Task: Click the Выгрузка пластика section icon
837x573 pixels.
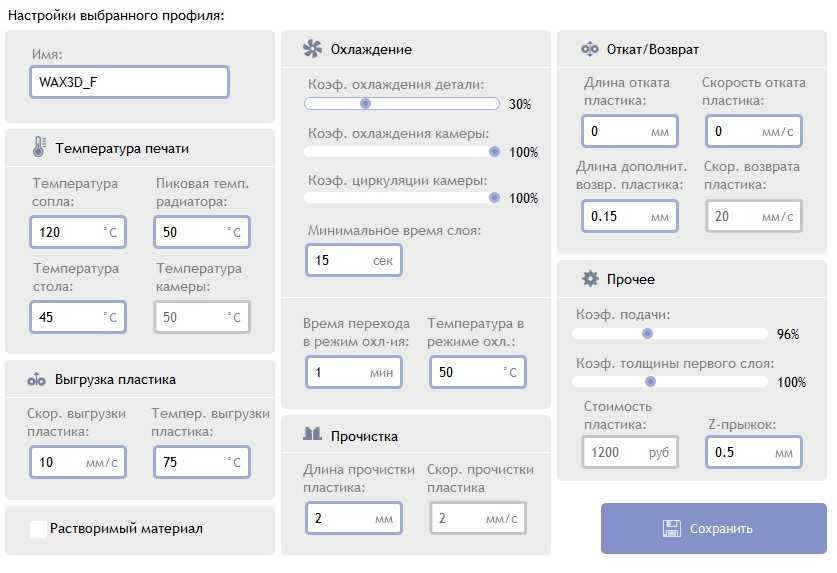Action: coord(37,379)
